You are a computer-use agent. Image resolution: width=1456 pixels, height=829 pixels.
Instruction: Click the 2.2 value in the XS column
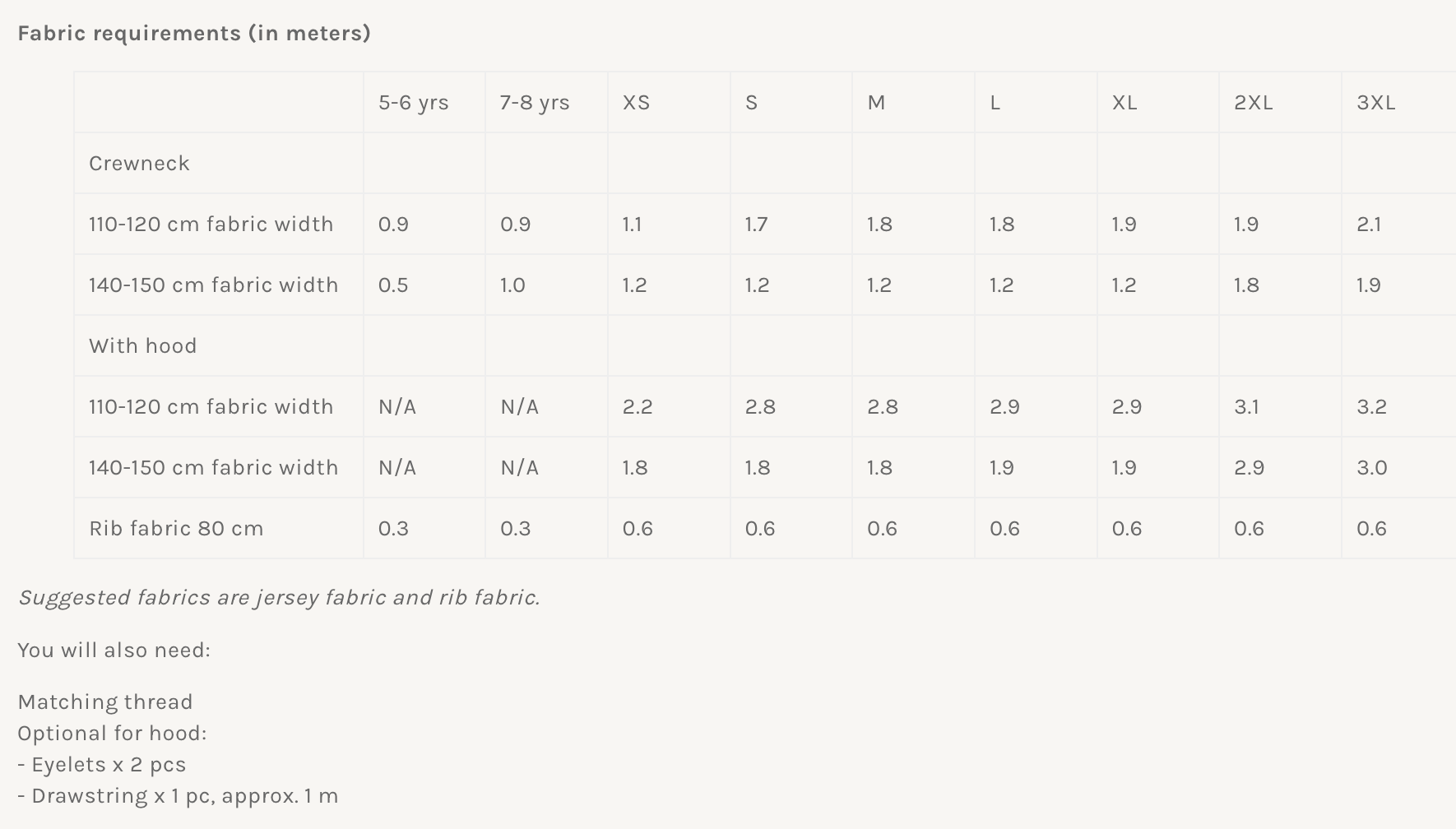638,407
